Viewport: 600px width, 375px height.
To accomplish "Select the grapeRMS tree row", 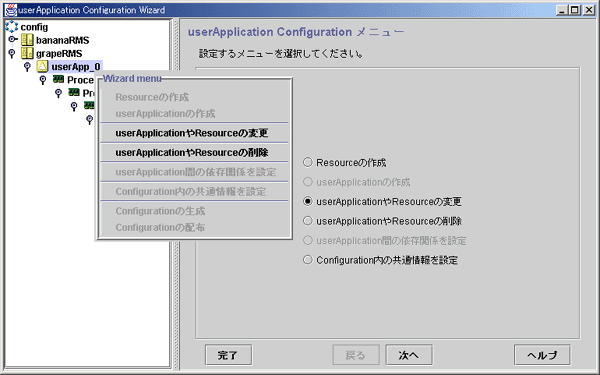I will coord(59,54).
